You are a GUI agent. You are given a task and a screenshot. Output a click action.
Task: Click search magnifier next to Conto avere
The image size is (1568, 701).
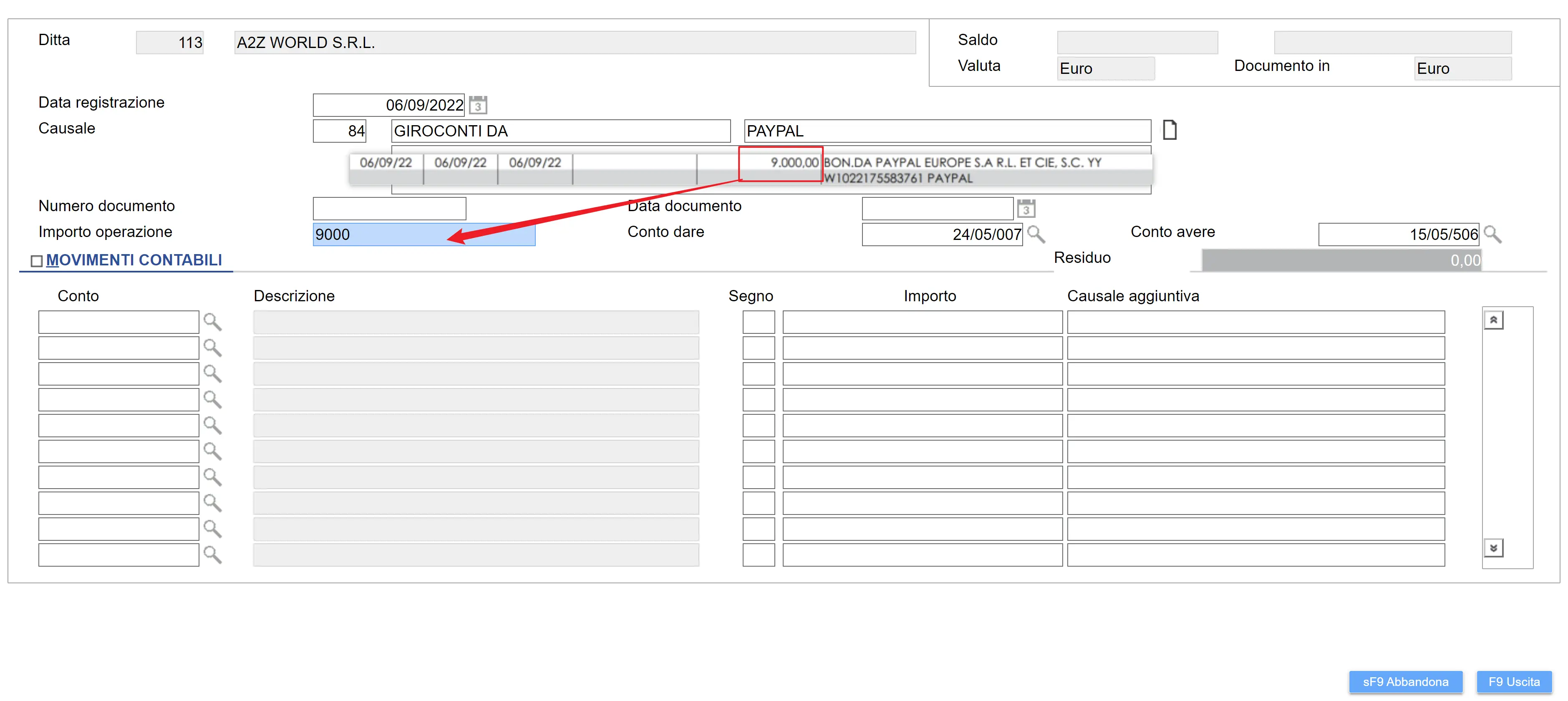point(1492,234)
